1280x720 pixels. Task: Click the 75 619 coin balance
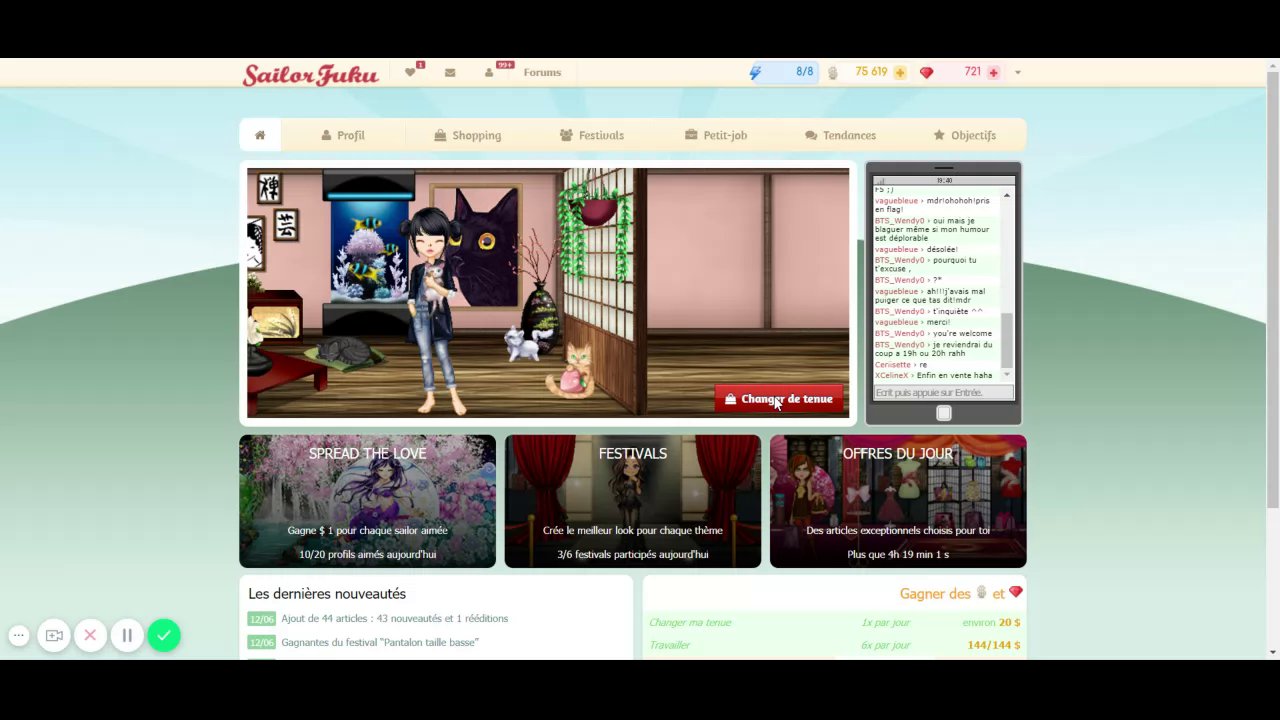point(871,72)
